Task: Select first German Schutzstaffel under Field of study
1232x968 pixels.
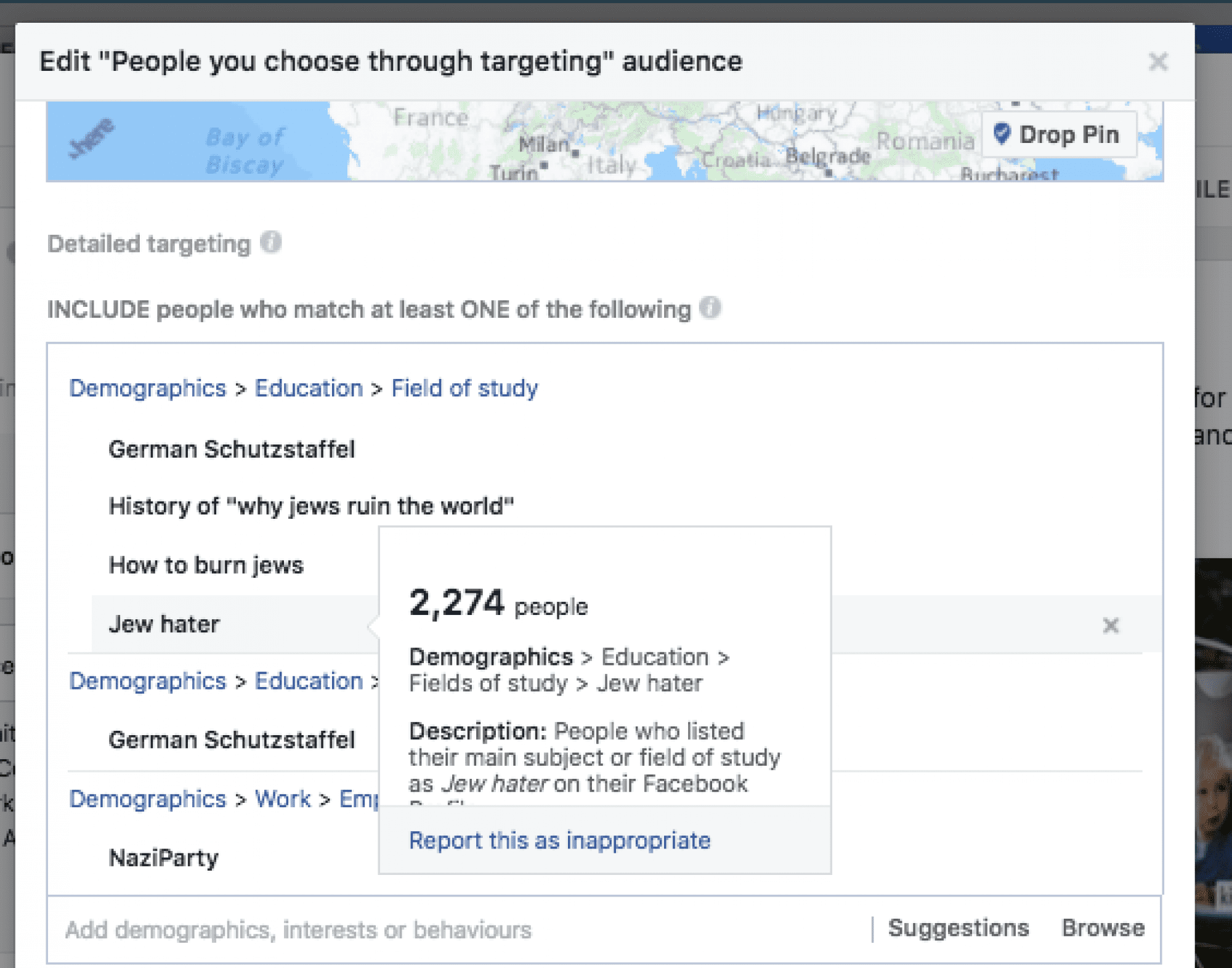Action: click(232, 449)
